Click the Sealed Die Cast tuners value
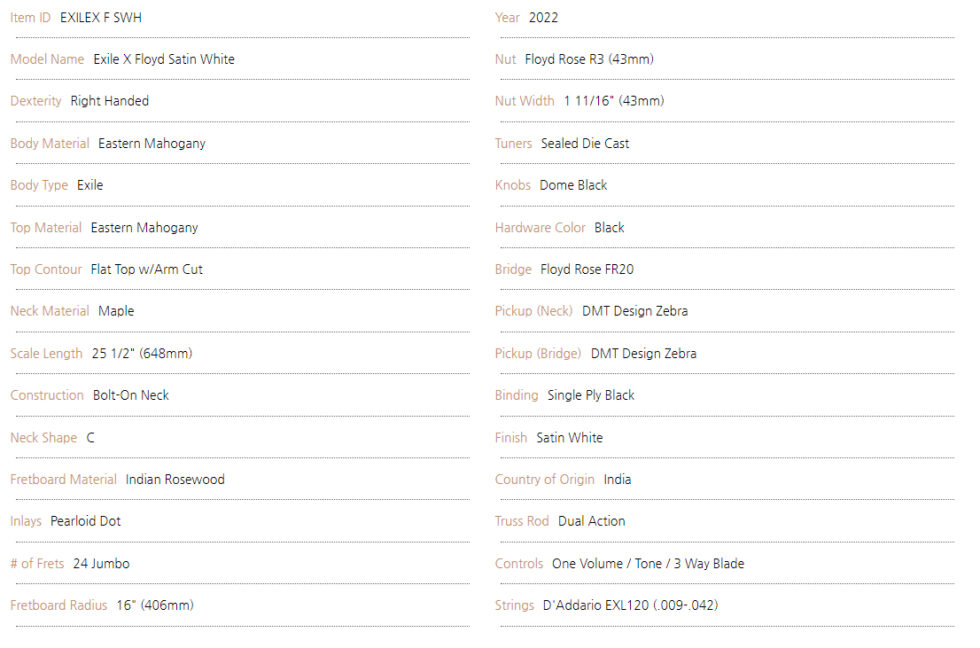This screenshot has height=648, width=980. [x=584, y=144]
